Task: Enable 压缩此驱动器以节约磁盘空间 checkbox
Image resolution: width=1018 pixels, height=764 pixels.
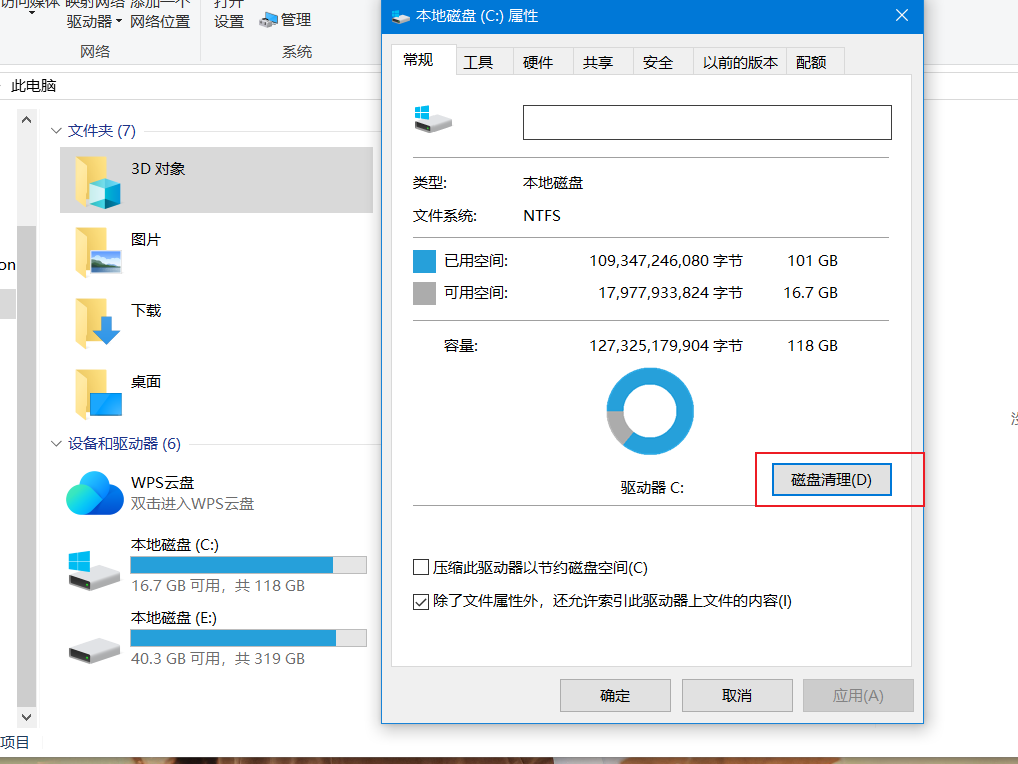Action: pos(421,567)
